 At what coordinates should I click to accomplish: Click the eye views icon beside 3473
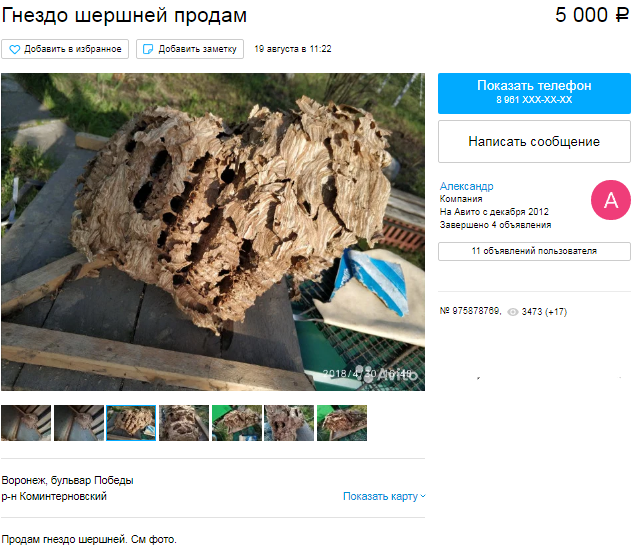[x=513, y=312]
